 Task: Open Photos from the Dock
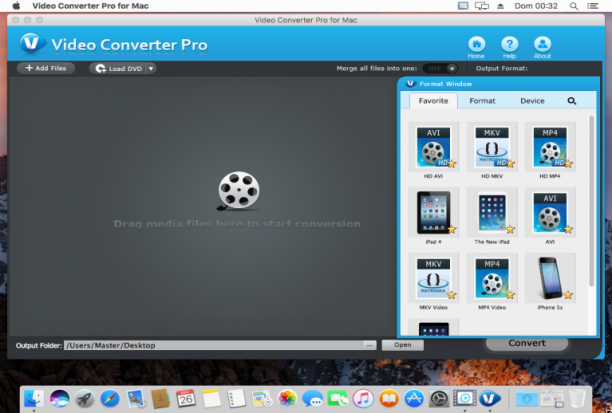[287, 399]
